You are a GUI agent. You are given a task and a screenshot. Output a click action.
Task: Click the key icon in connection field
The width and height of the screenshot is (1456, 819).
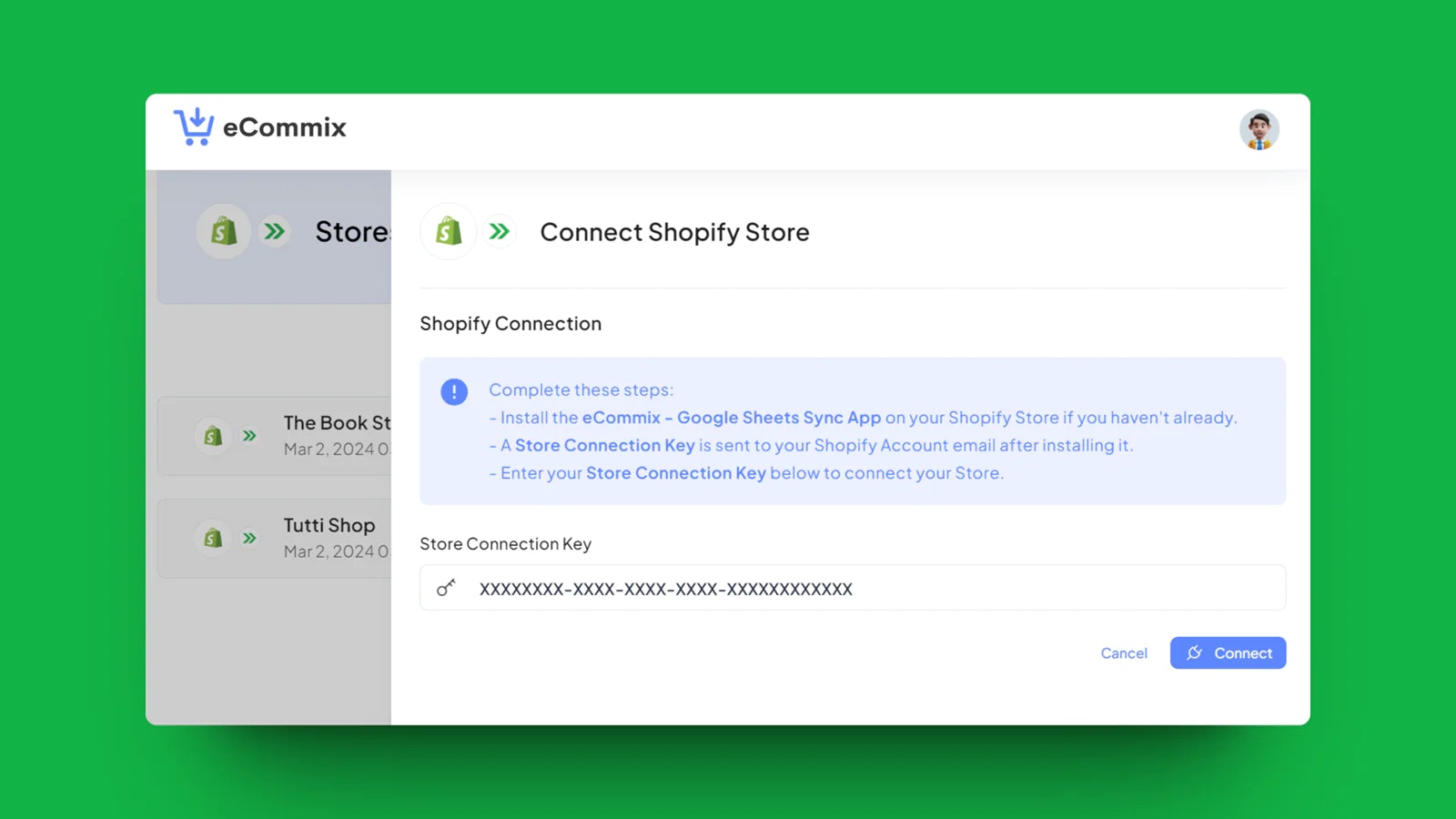coord(446,588)
